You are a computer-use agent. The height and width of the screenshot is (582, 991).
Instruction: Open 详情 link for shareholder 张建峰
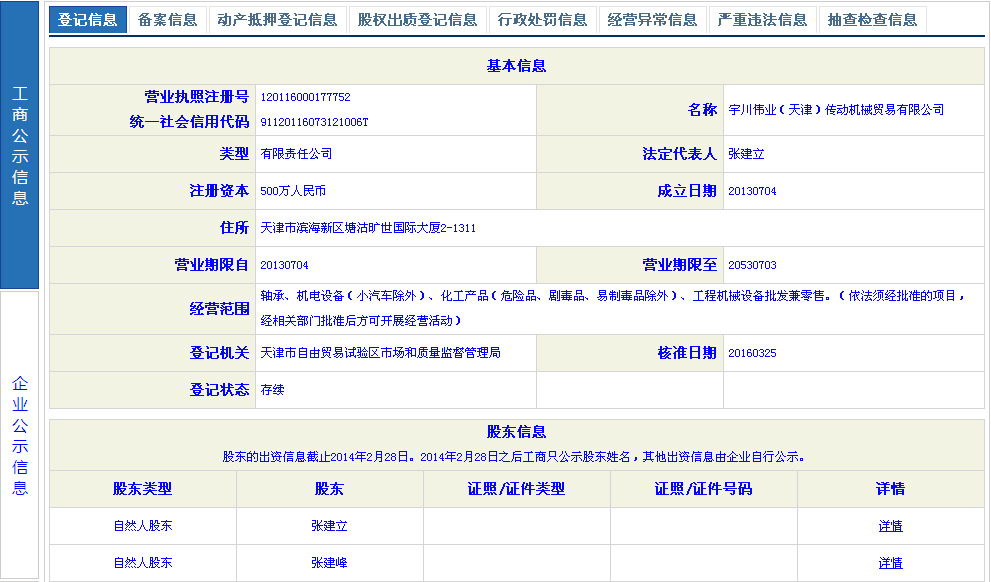pos(890,563)
